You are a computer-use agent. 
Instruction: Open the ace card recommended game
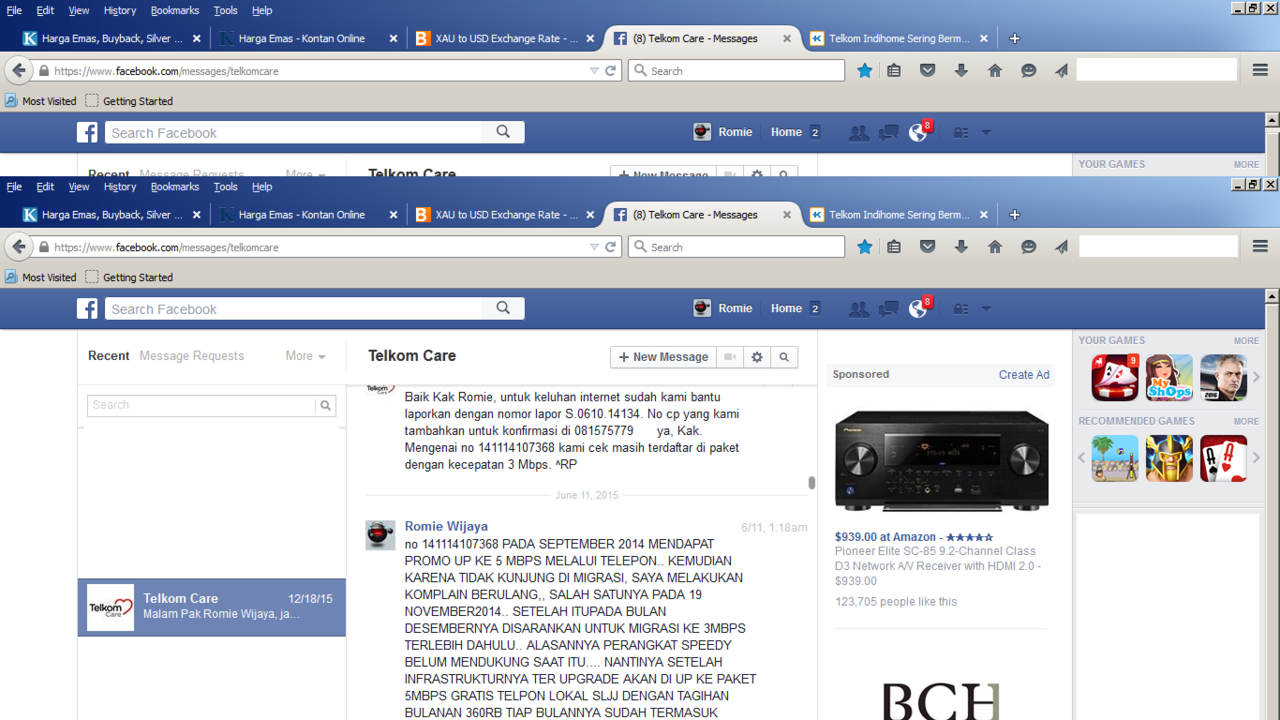point(1224,458)
